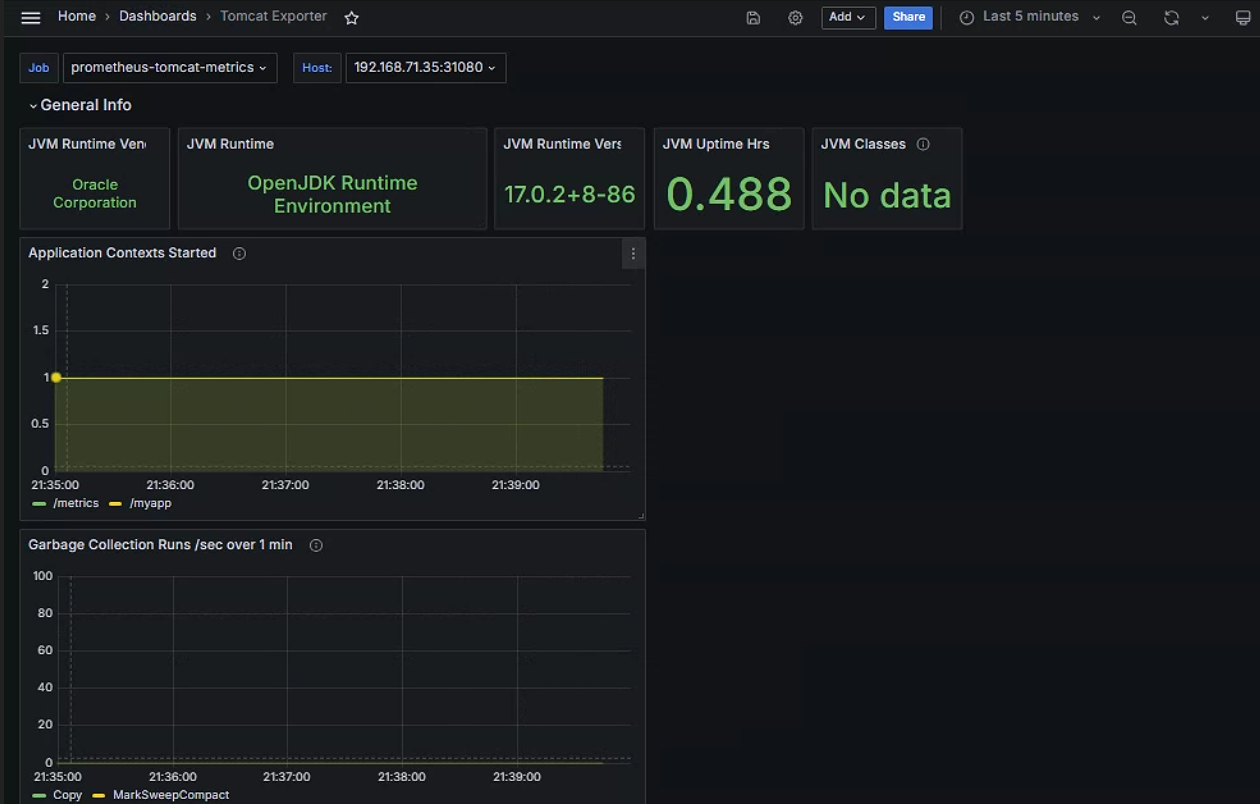
Task: Toggle /myapp series in legend
Action: (x=151, y=503)
